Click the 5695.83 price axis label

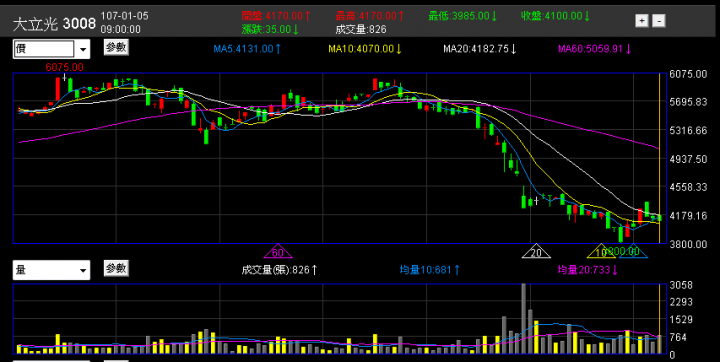688,102
